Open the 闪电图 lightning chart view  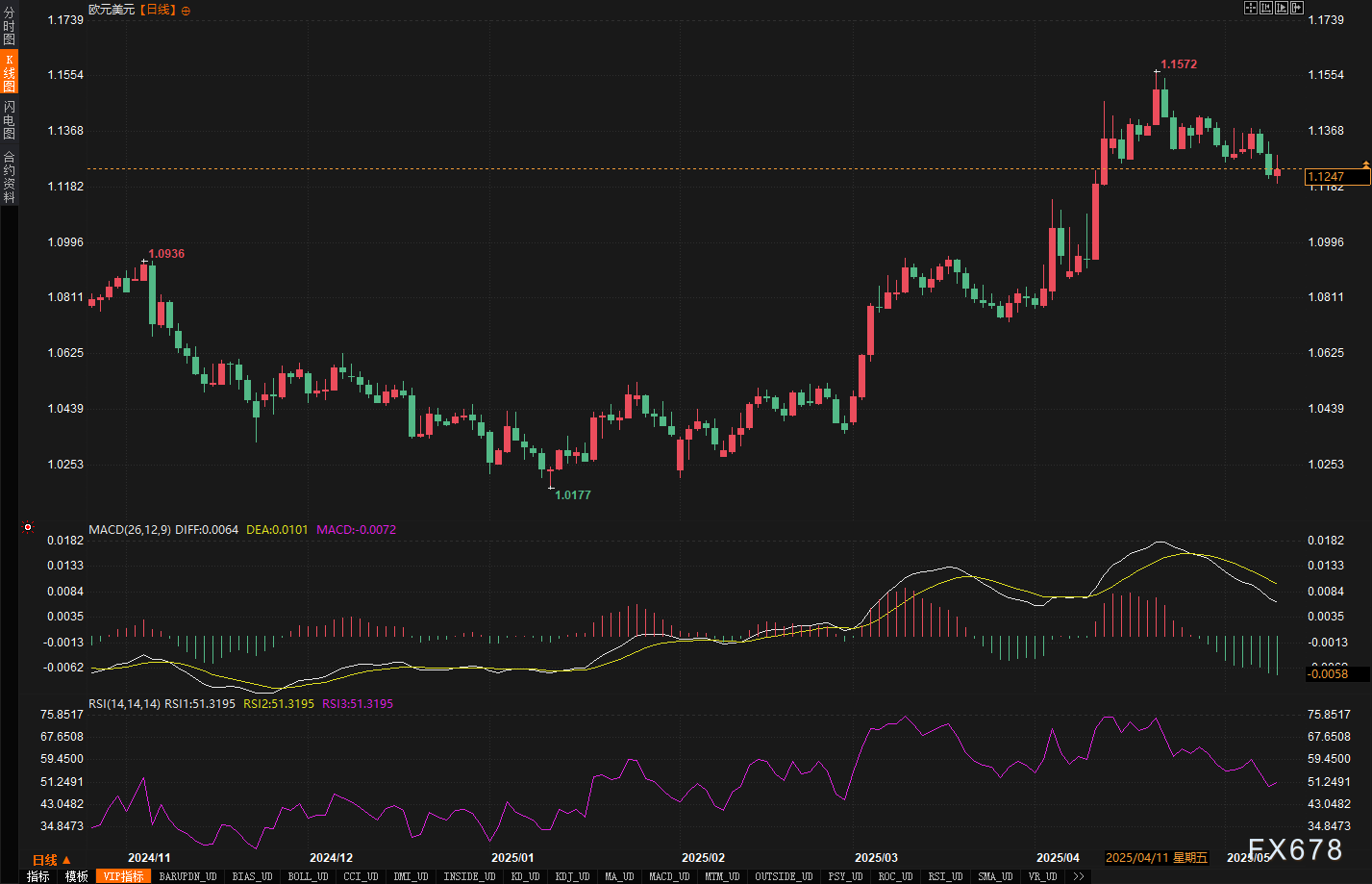pos(9,119)
